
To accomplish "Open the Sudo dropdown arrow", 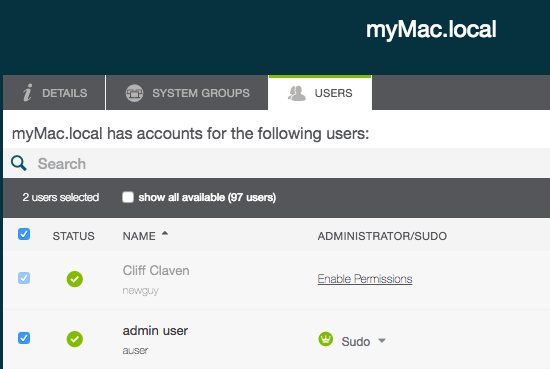I will click(x=382, y=340).
